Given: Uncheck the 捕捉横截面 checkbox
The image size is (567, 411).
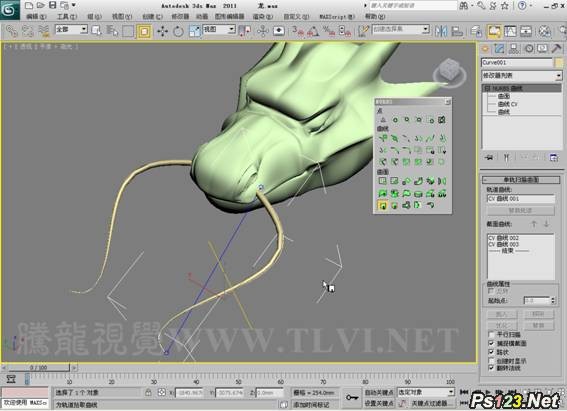Looking at the screenshot, I should 491,343.
